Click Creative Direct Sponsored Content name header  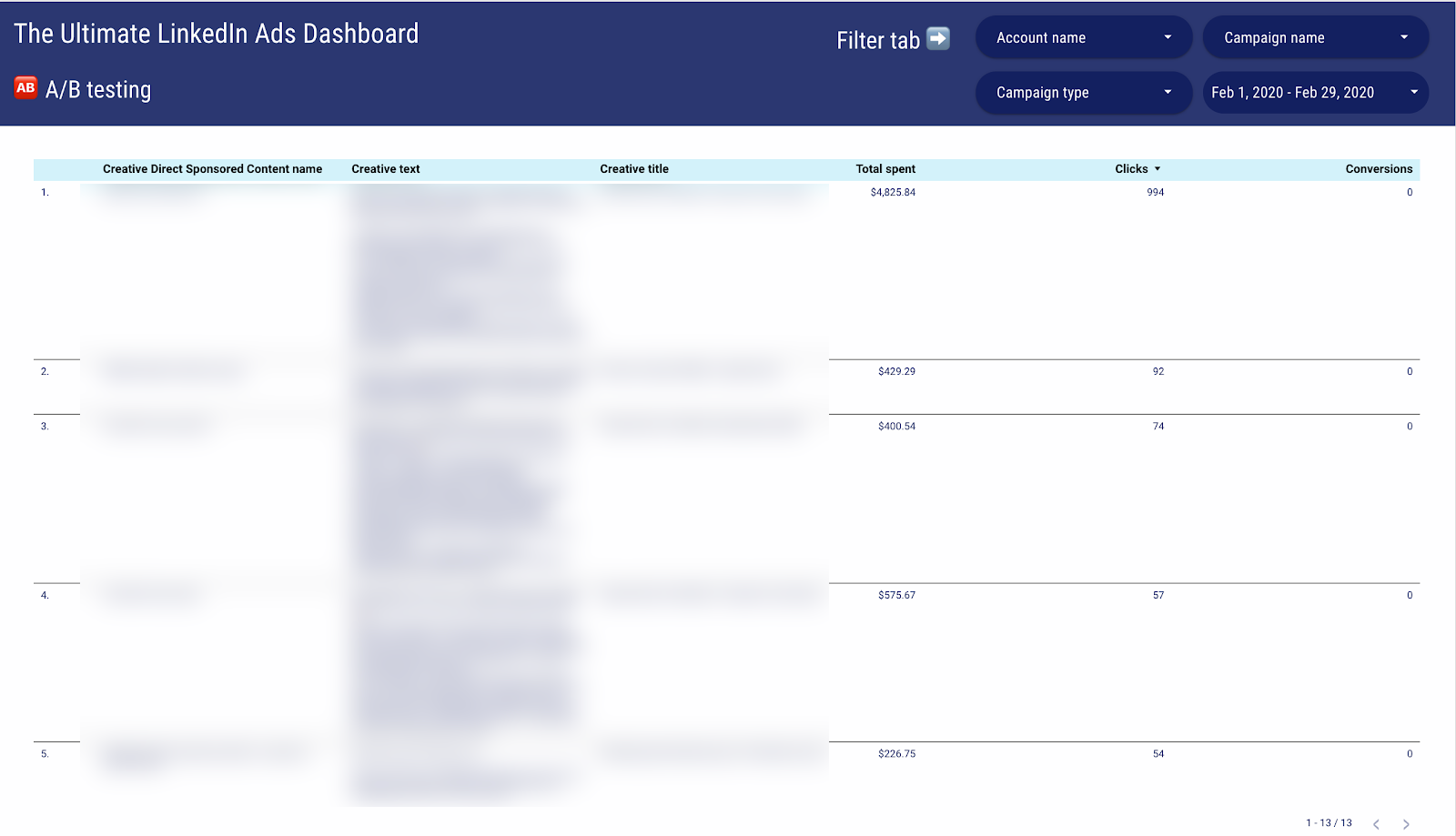(x=212, y=169)
